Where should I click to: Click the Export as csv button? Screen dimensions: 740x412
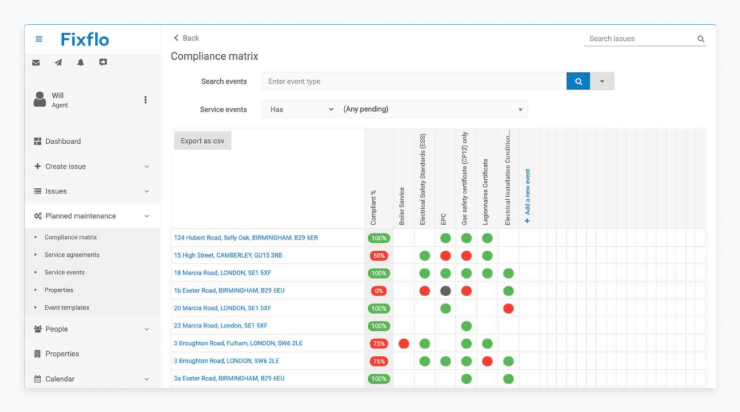tap(202, 141)
